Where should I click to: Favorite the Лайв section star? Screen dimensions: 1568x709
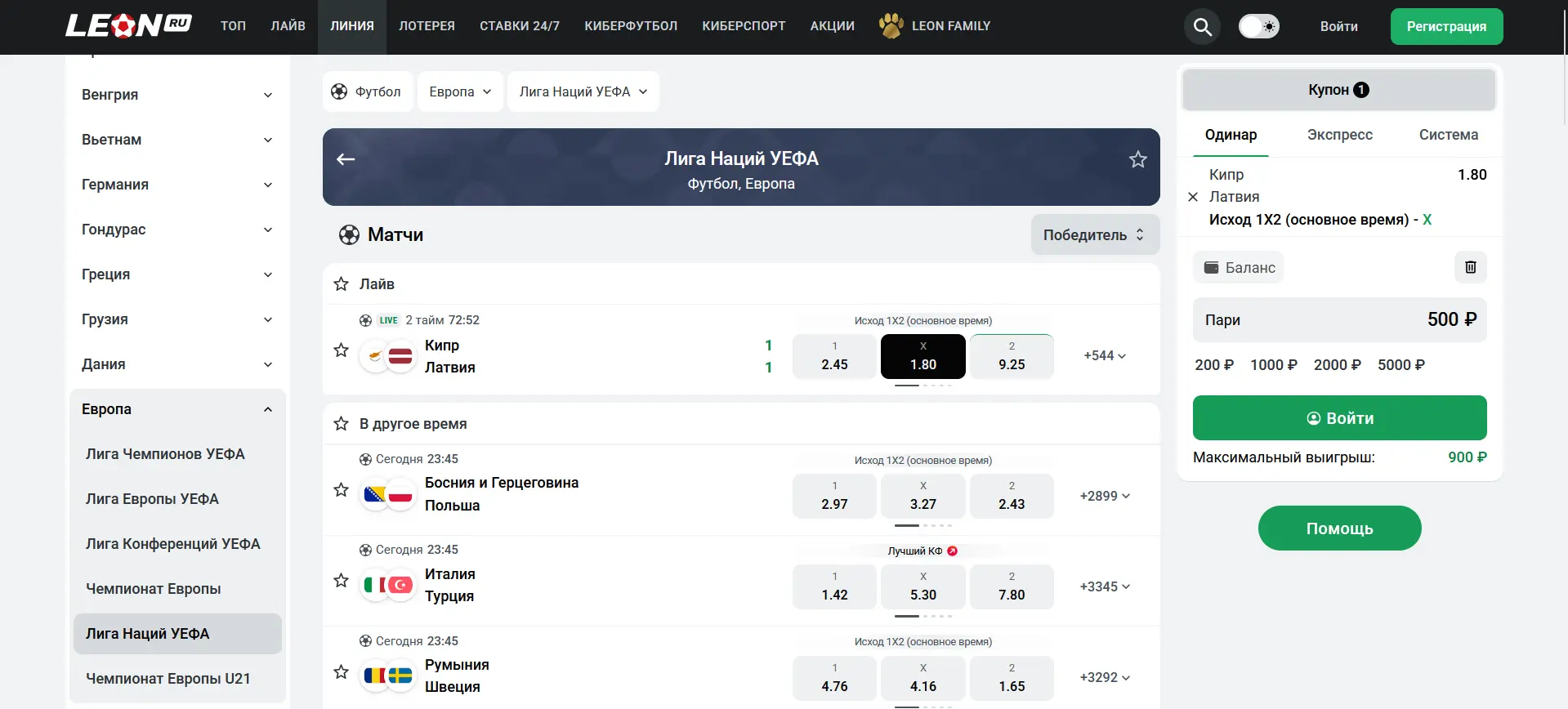pos(342,284)
